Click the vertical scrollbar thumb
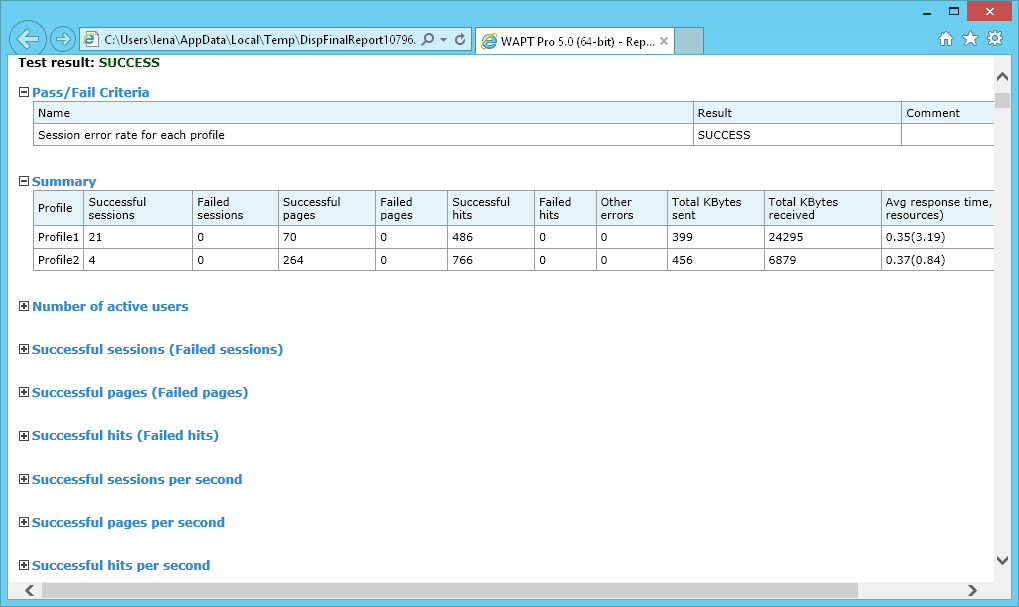This screenshot has width=1019, height=607. [x=1002, y=100]
